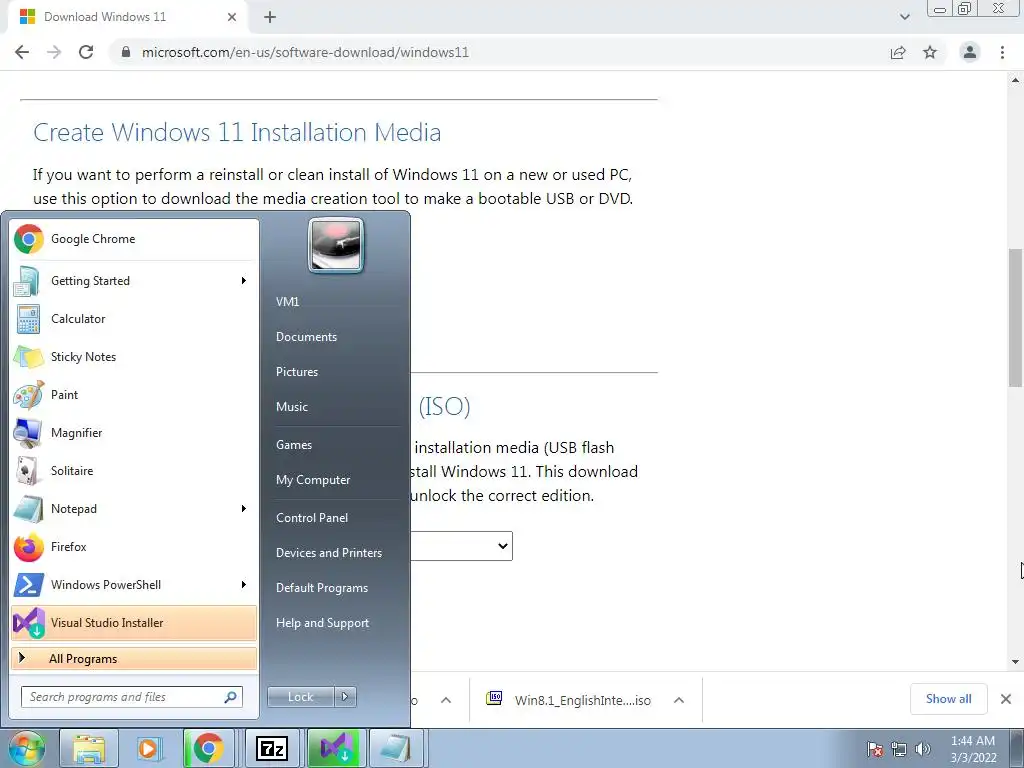This screenshot has width=1024, height=768.
Task: Share this page icon in address bar
Action: click(898, 52)
